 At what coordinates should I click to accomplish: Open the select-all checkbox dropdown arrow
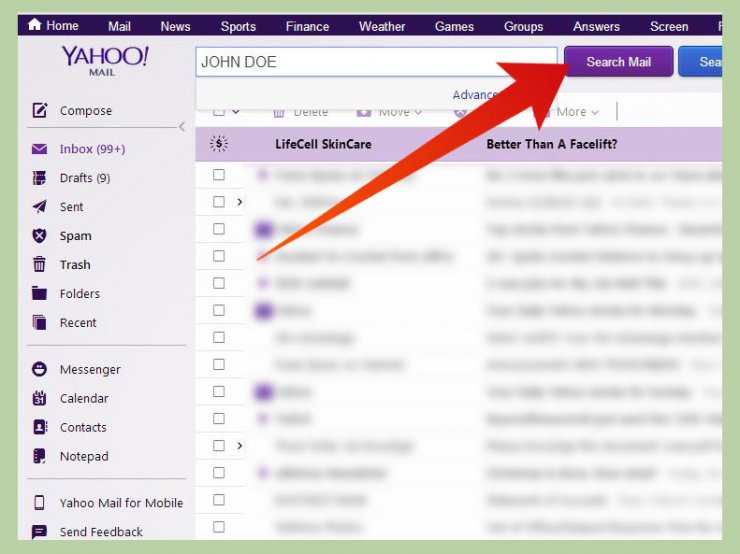click(x=235, y=112)
